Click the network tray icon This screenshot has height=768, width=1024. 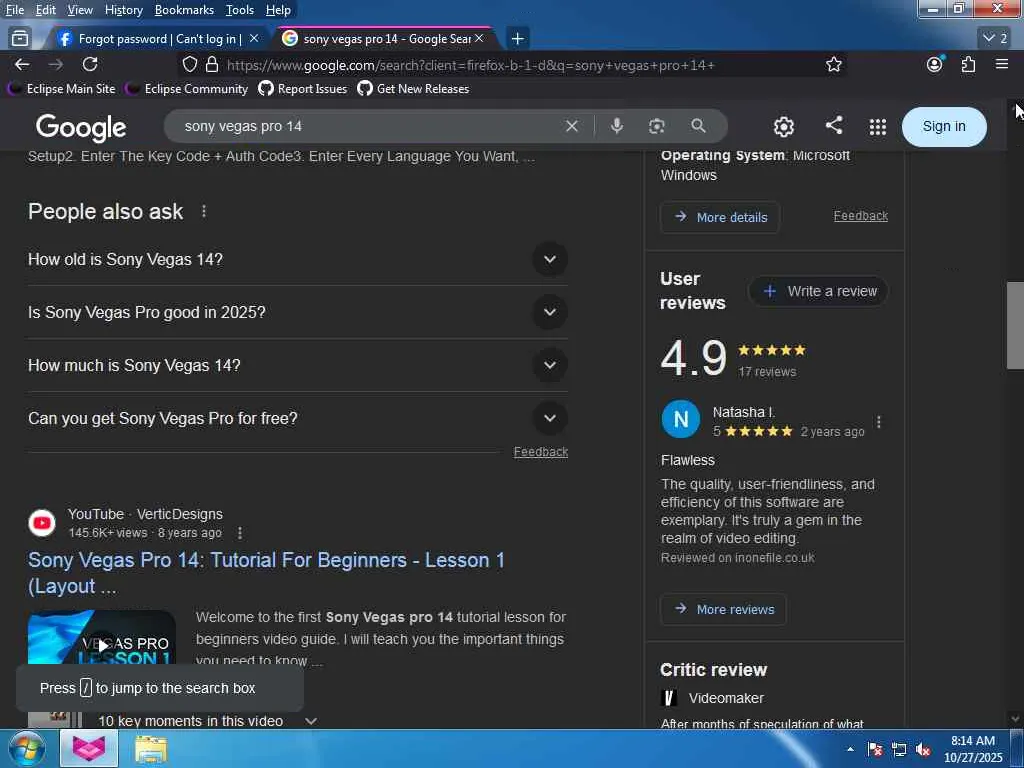(x=899, y=750)
